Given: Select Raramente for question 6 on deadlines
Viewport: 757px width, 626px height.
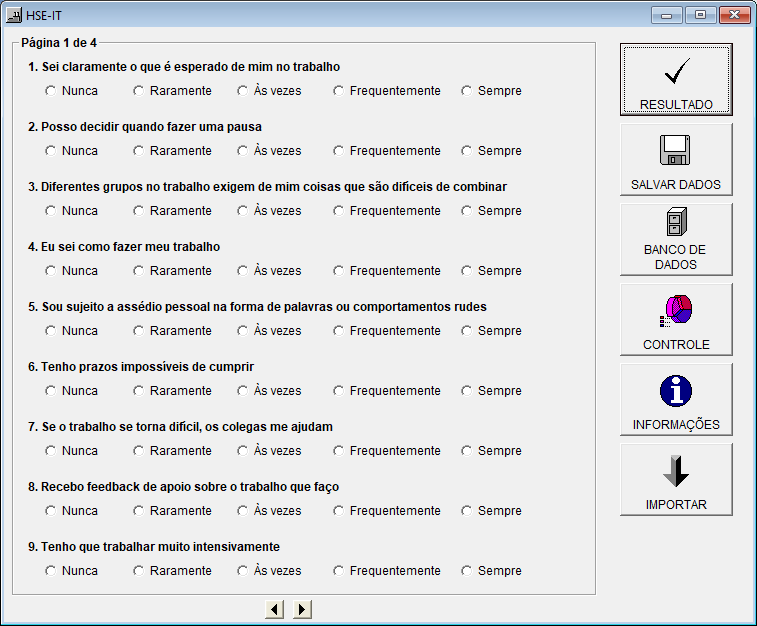Looking at the screenshot, I should coord(139,391).
